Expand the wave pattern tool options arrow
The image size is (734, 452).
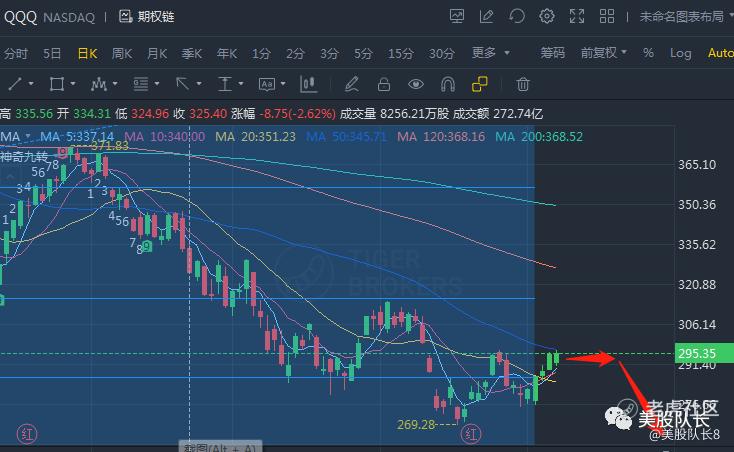(x=115, y=84)
